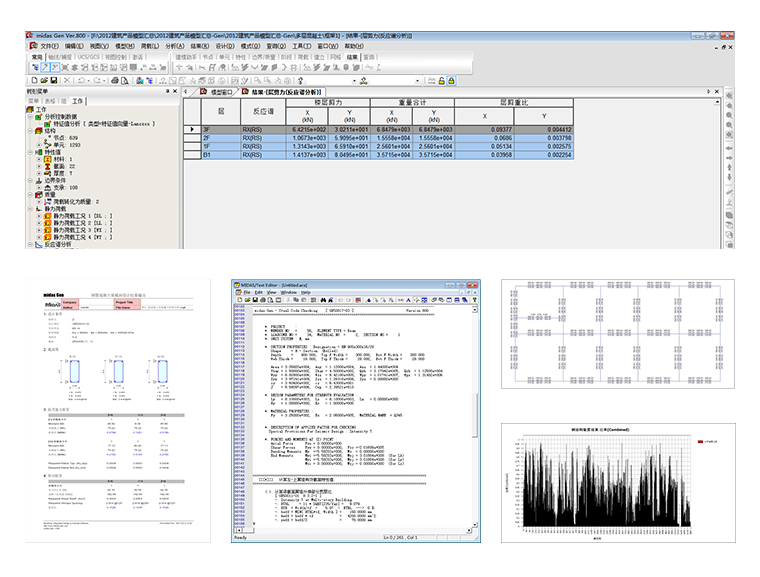Click the Save icon in midas Gen toolbar

point(53,80)
